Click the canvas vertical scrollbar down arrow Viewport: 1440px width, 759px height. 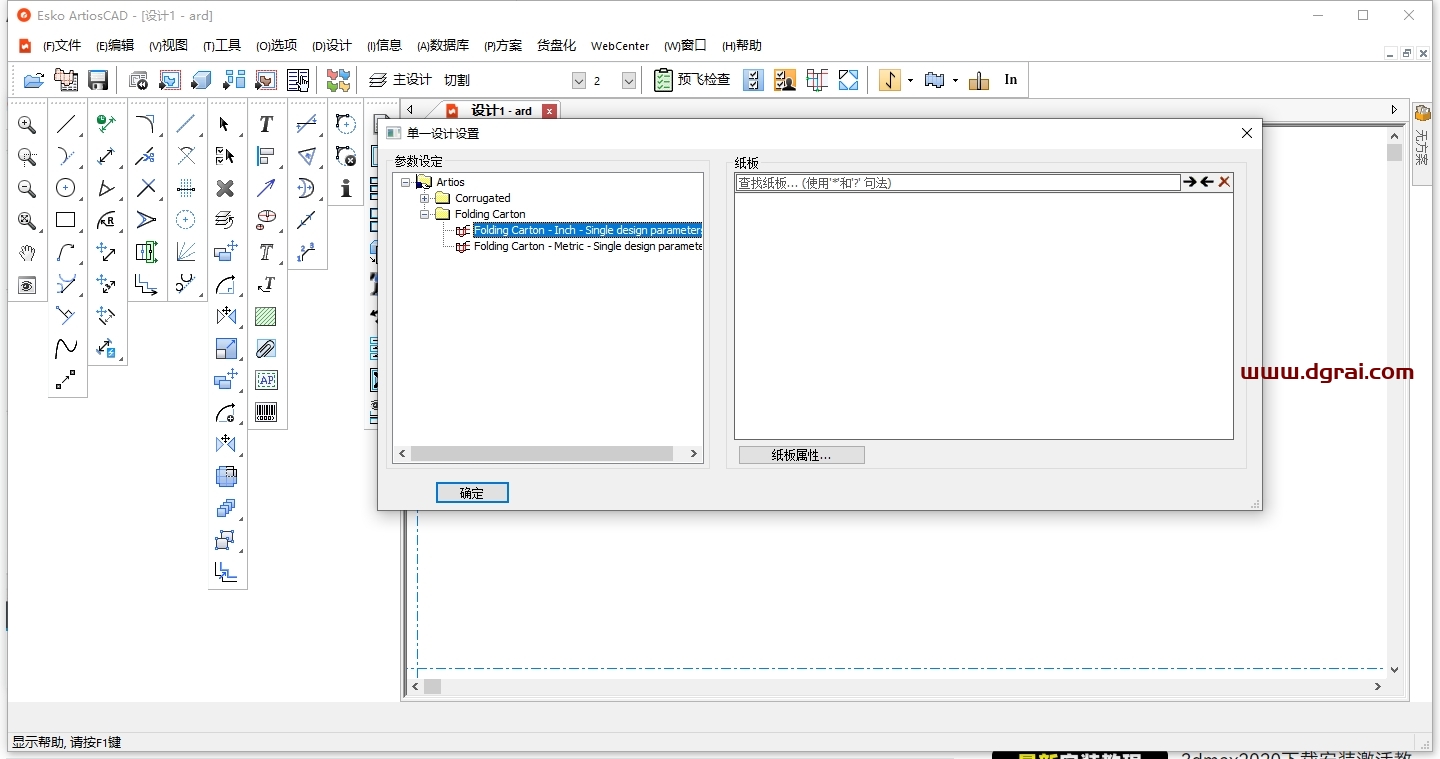[x=1395, y=670]
